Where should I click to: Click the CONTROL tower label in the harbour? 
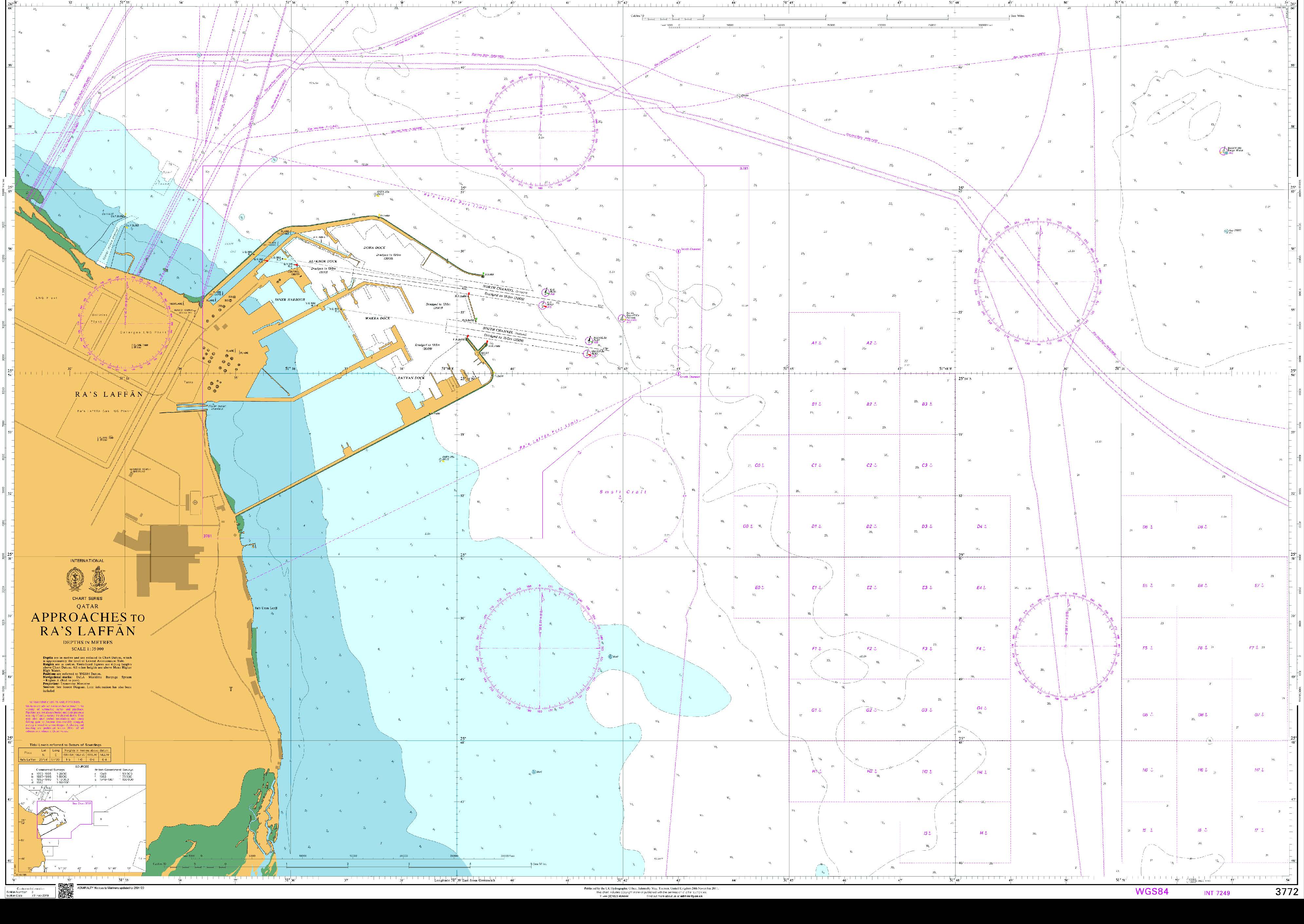tap(294, 273)
